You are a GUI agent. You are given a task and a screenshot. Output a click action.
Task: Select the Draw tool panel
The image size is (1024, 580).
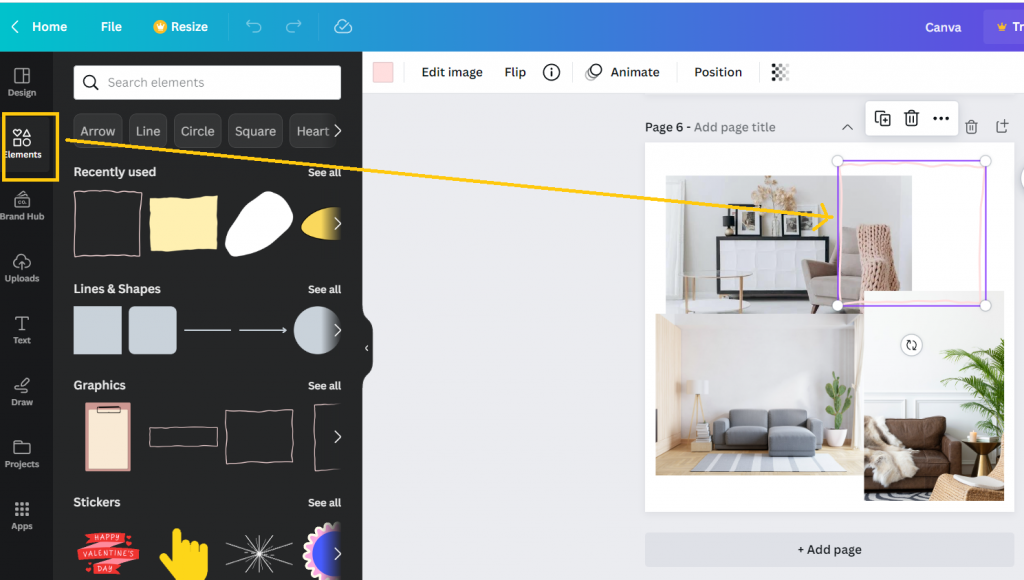(22, 392)
